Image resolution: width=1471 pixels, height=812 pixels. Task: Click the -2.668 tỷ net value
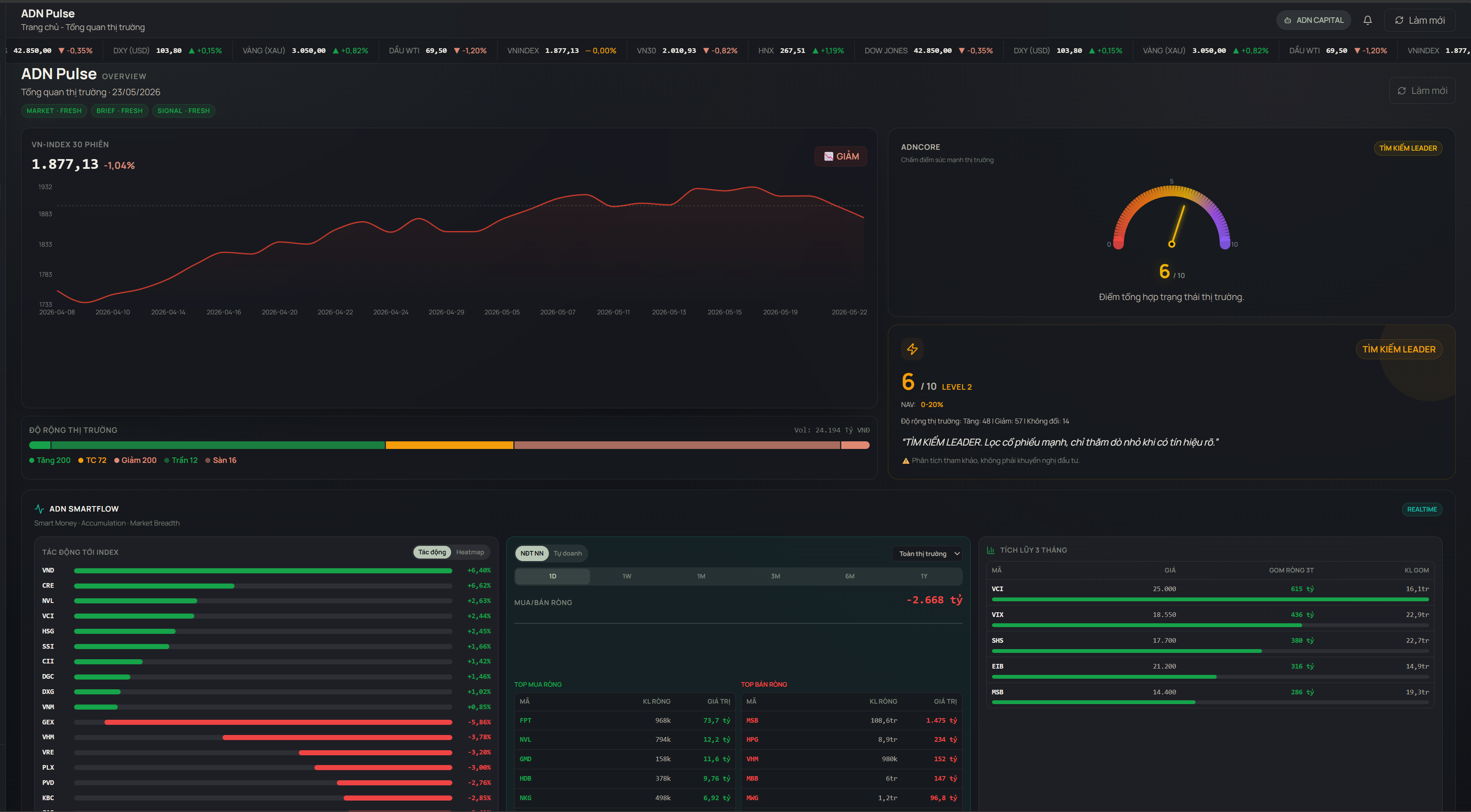tap(934, 600)
